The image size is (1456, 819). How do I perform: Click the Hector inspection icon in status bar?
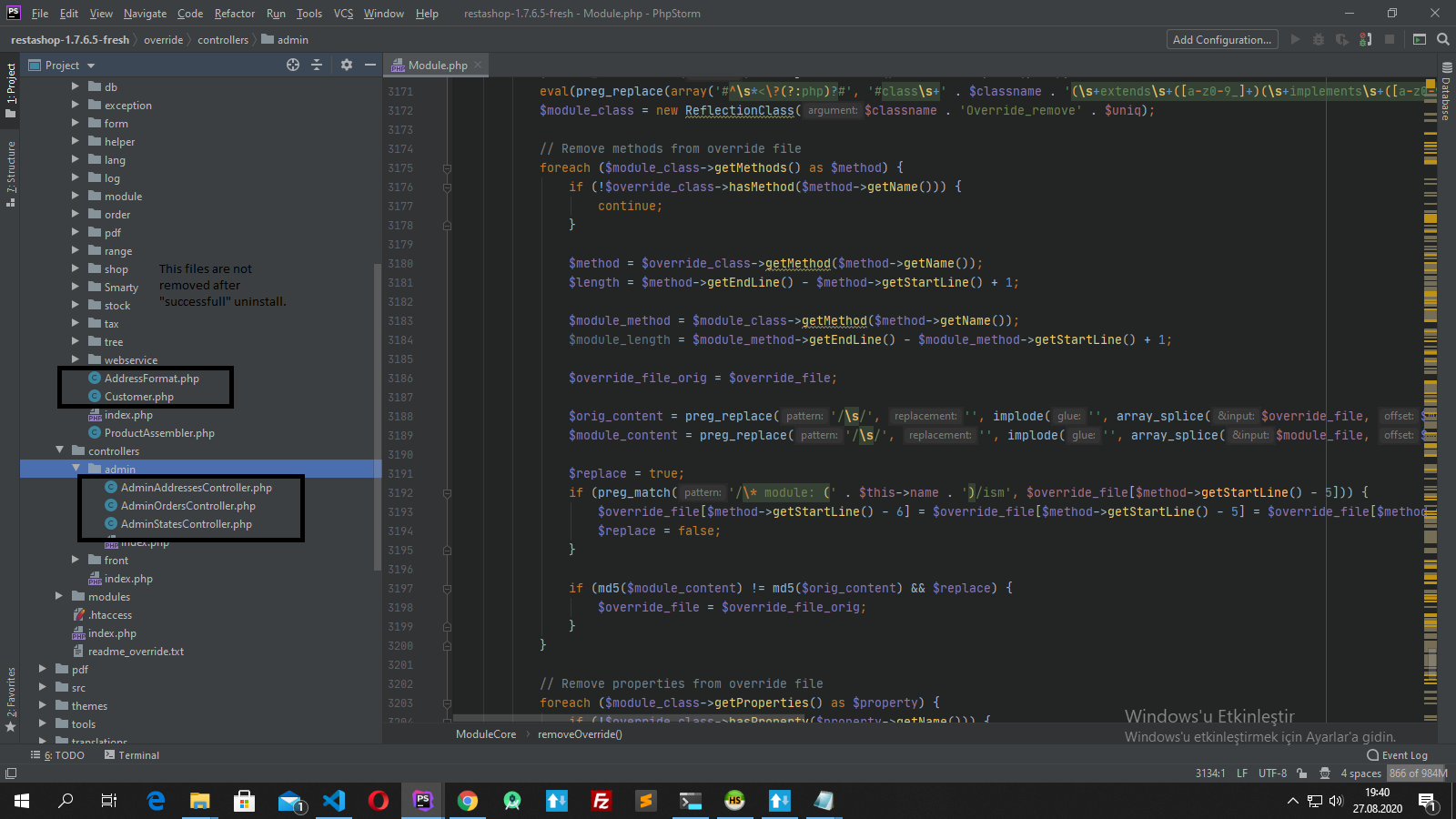1325,773
